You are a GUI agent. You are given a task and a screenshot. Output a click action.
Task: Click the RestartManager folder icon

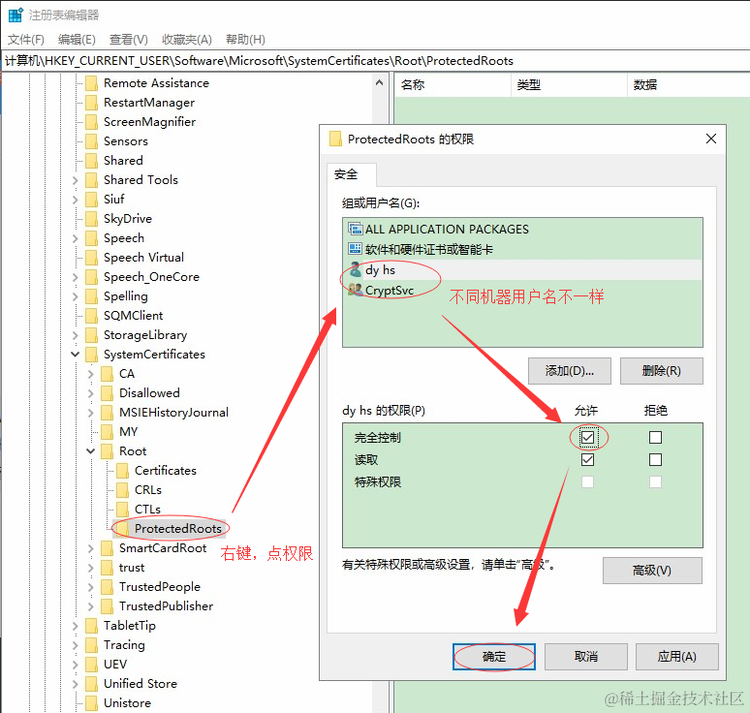91,102
